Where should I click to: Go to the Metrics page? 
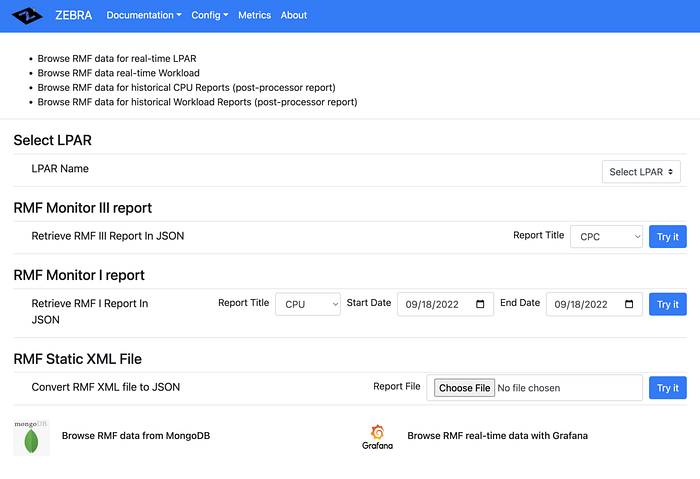tap(254, 15)
